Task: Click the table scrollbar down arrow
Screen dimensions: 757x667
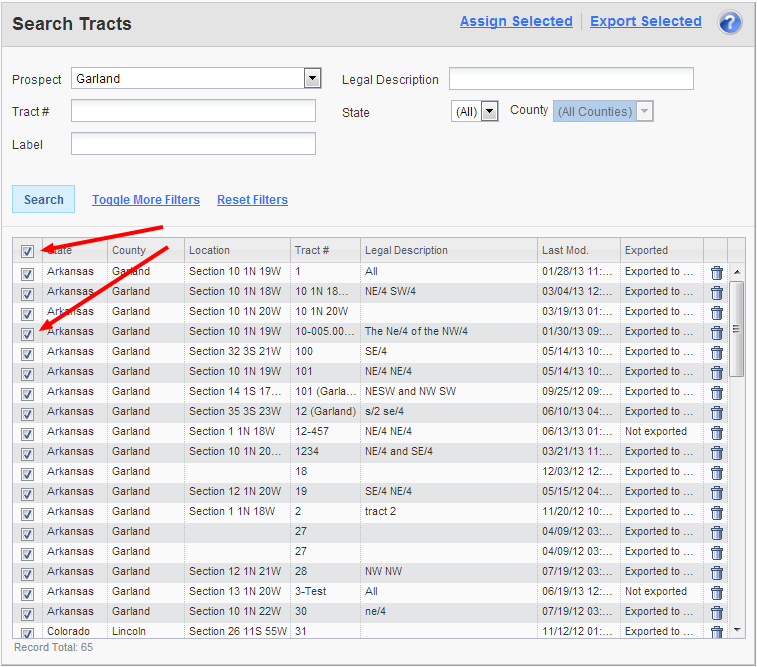Action: 737,630
